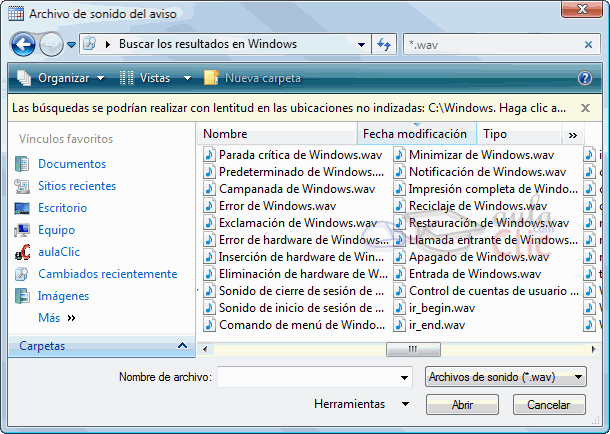Click the Imágenes folder icon

coord(22,296)
